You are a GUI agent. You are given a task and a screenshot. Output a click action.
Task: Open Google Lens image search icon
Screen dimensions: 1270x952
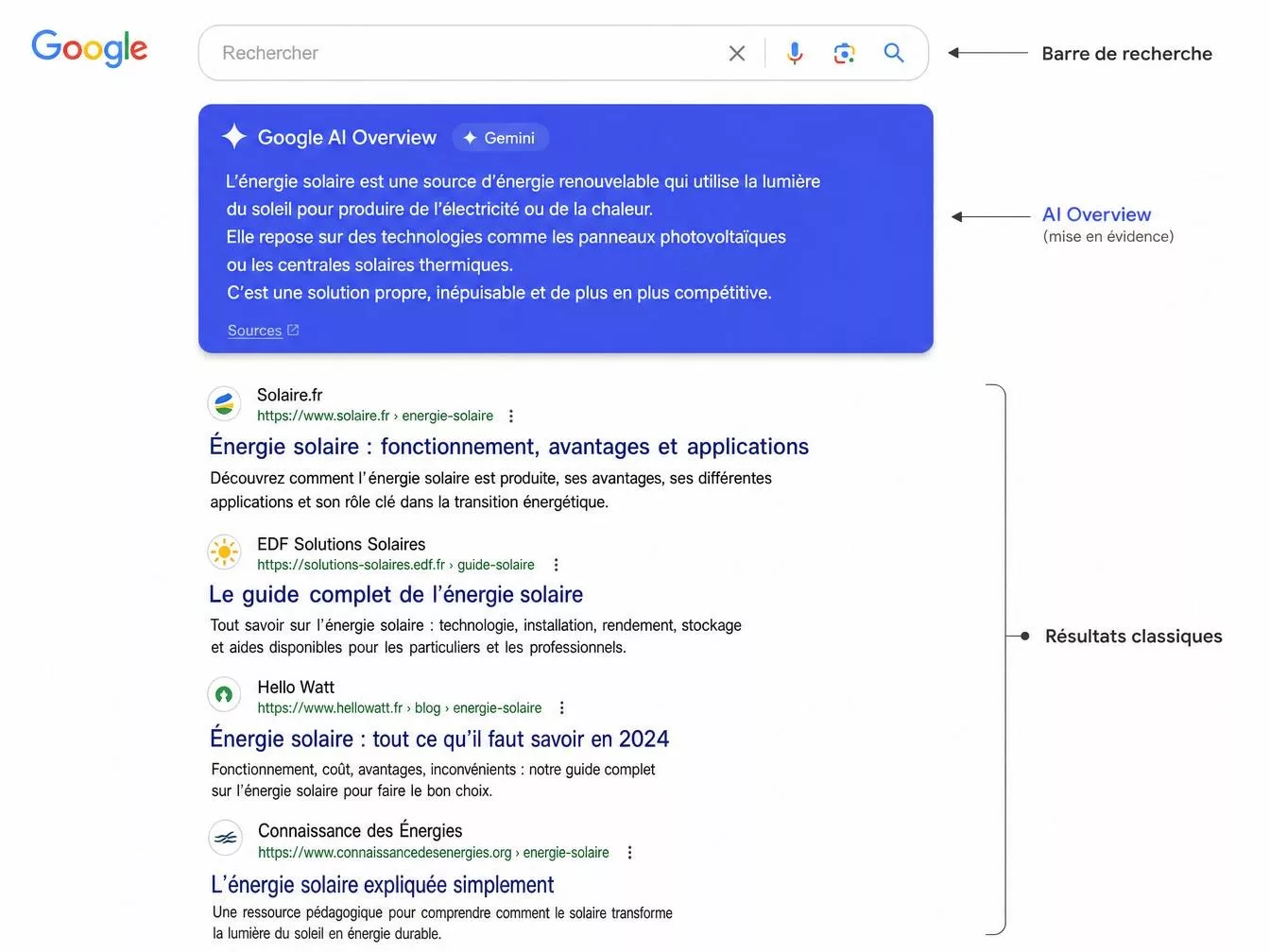point(844,53)
